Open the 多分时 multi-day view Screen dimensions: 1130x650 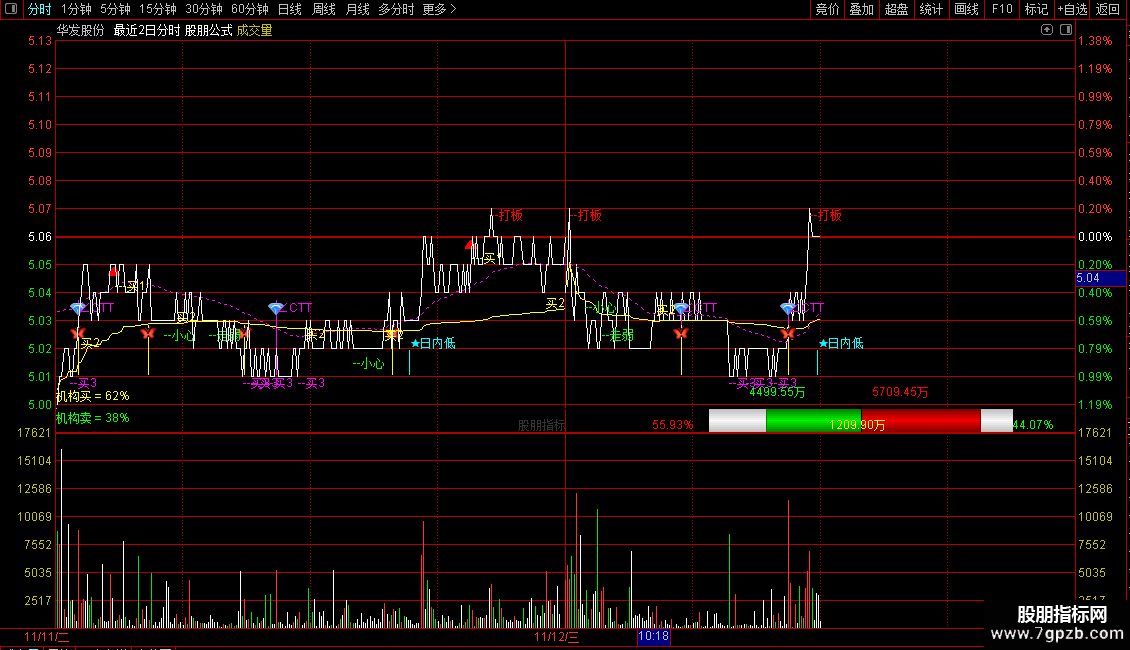click(x=396, y=9)
